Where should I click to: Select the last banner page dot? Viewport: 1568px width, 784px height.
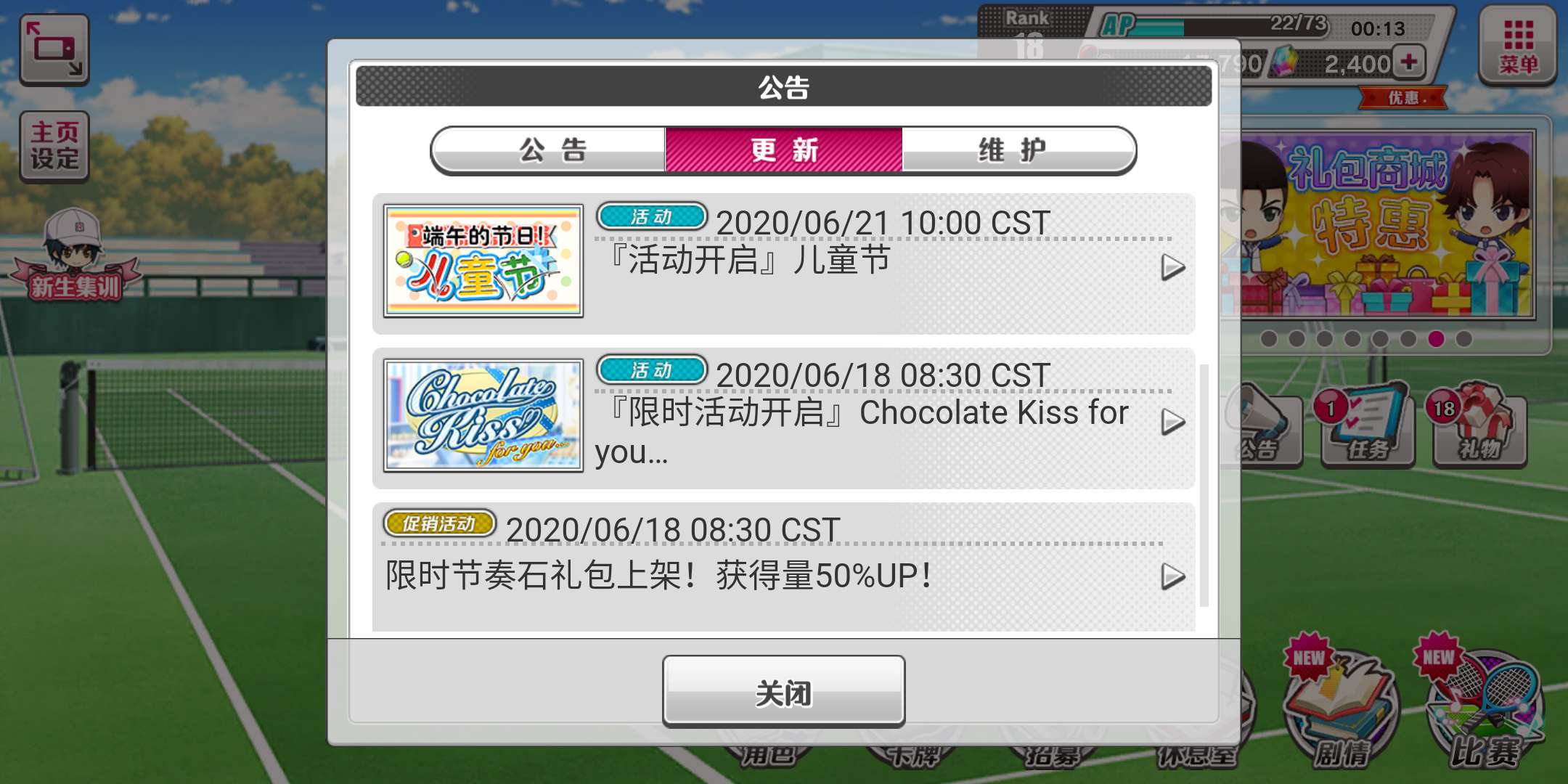point(1463,339)
